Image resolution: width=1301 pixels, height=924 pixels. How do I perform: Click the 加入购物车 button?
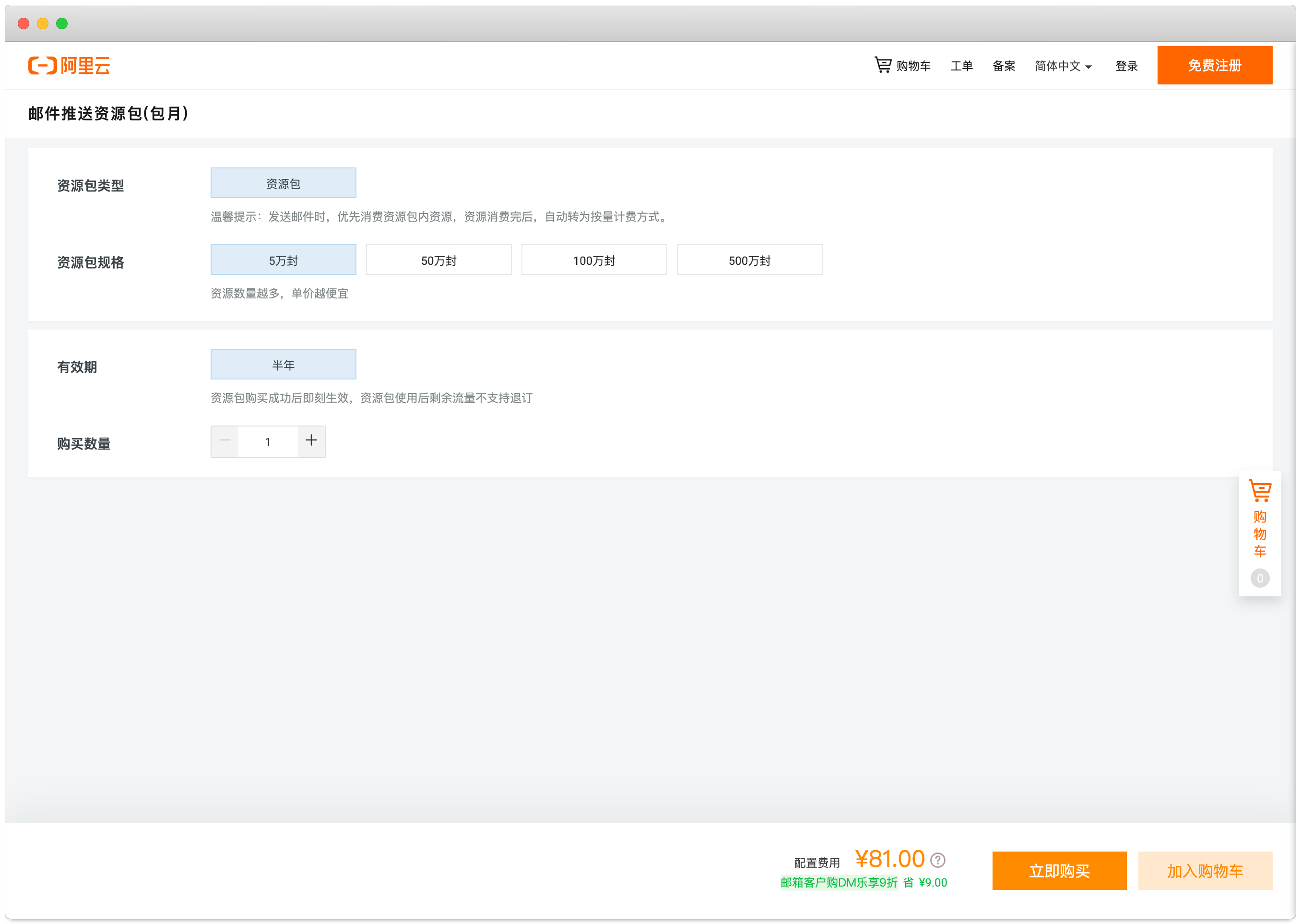[x=1205, y=871]
